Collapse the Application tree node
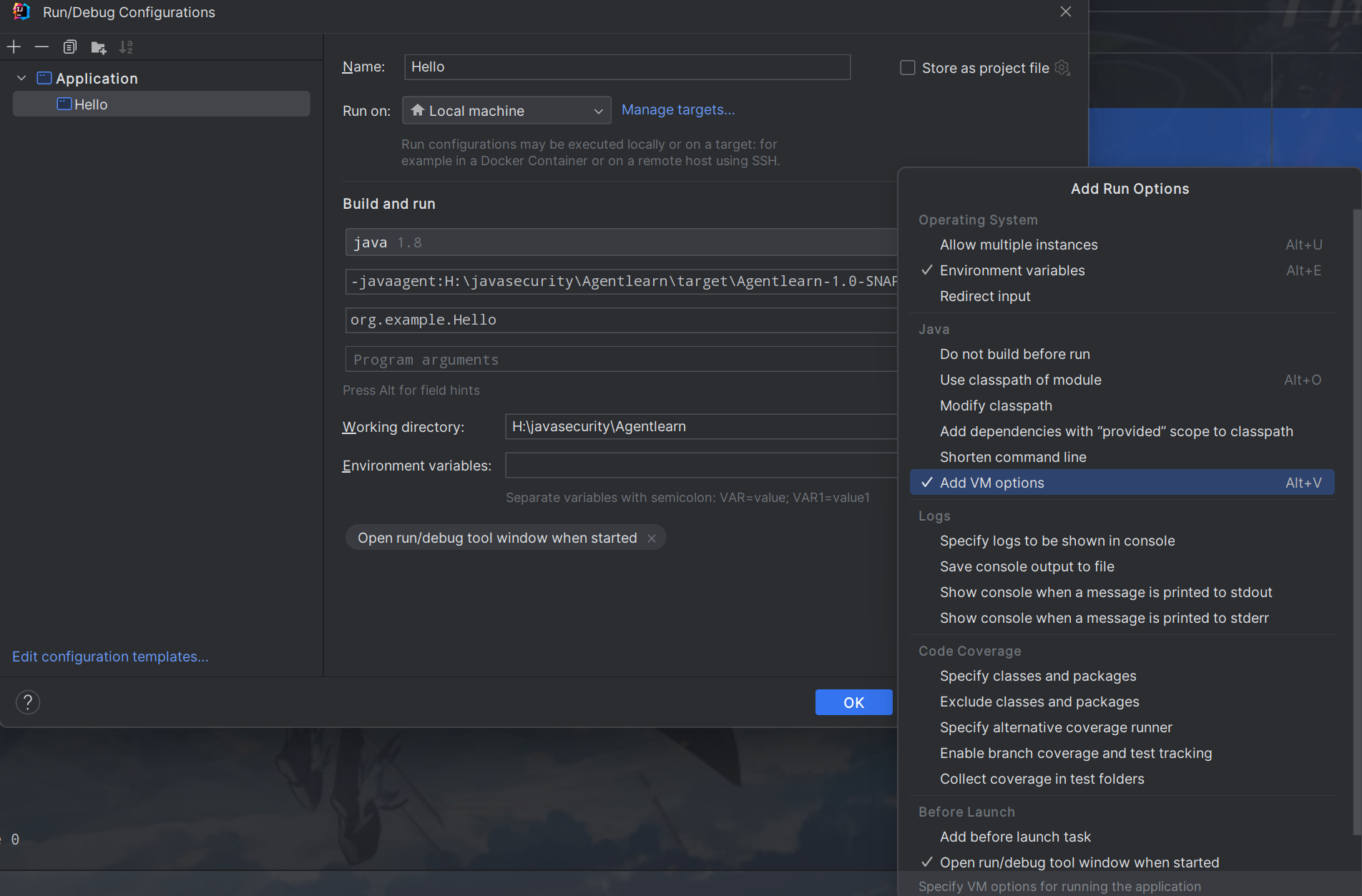 pyautogui.click(x=21, y=78)
